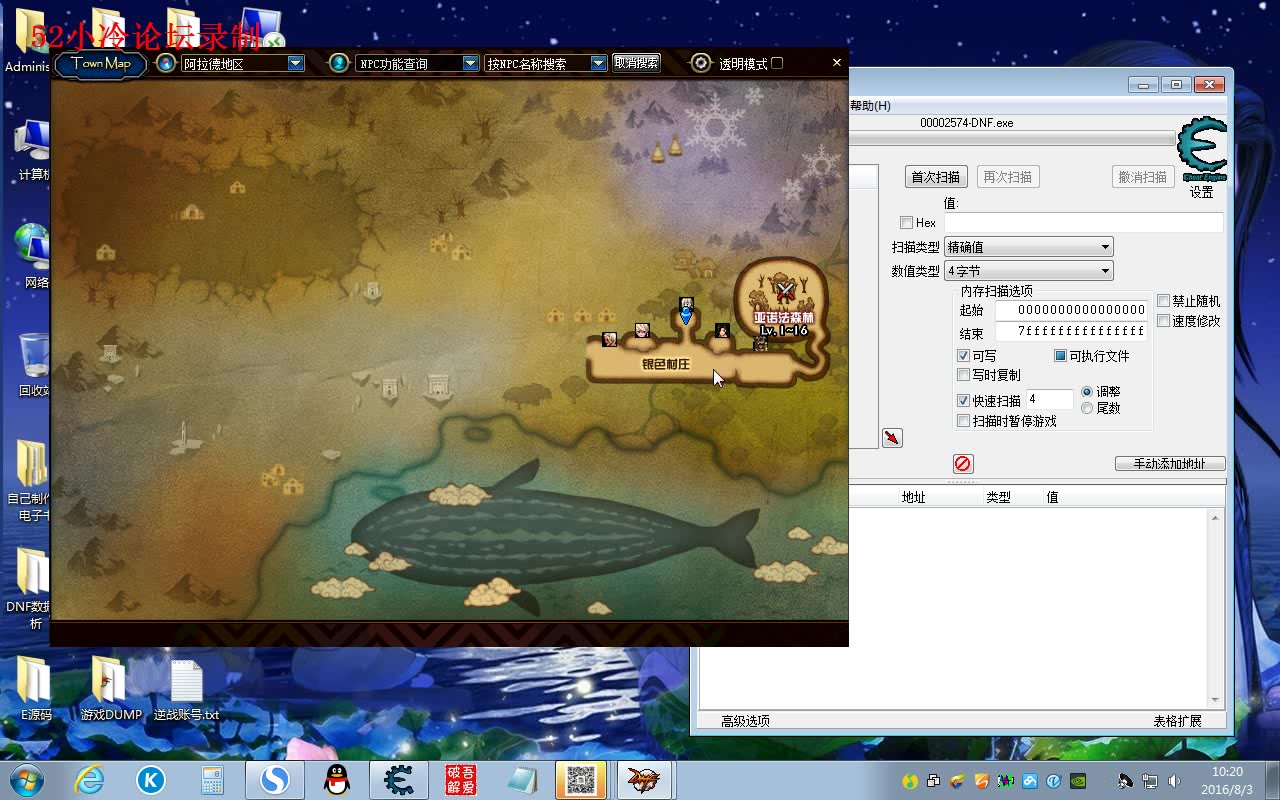Toggle the 快速扫描 checkbox
The image size is (1280, 800).
(963, 401)
